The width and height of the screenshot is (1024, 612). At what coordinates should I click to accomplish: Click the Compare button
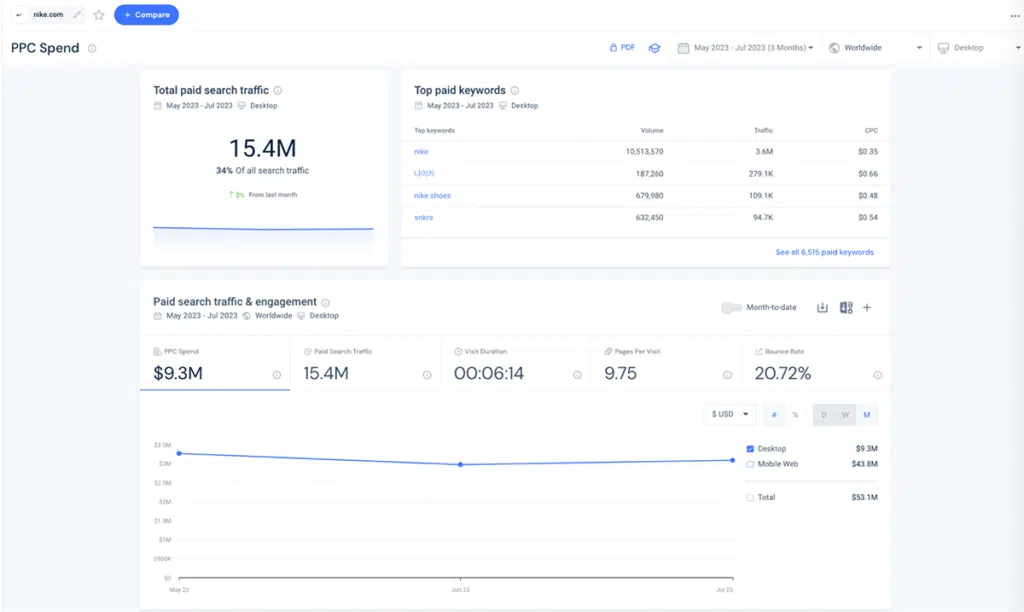(x=146, y=14)
